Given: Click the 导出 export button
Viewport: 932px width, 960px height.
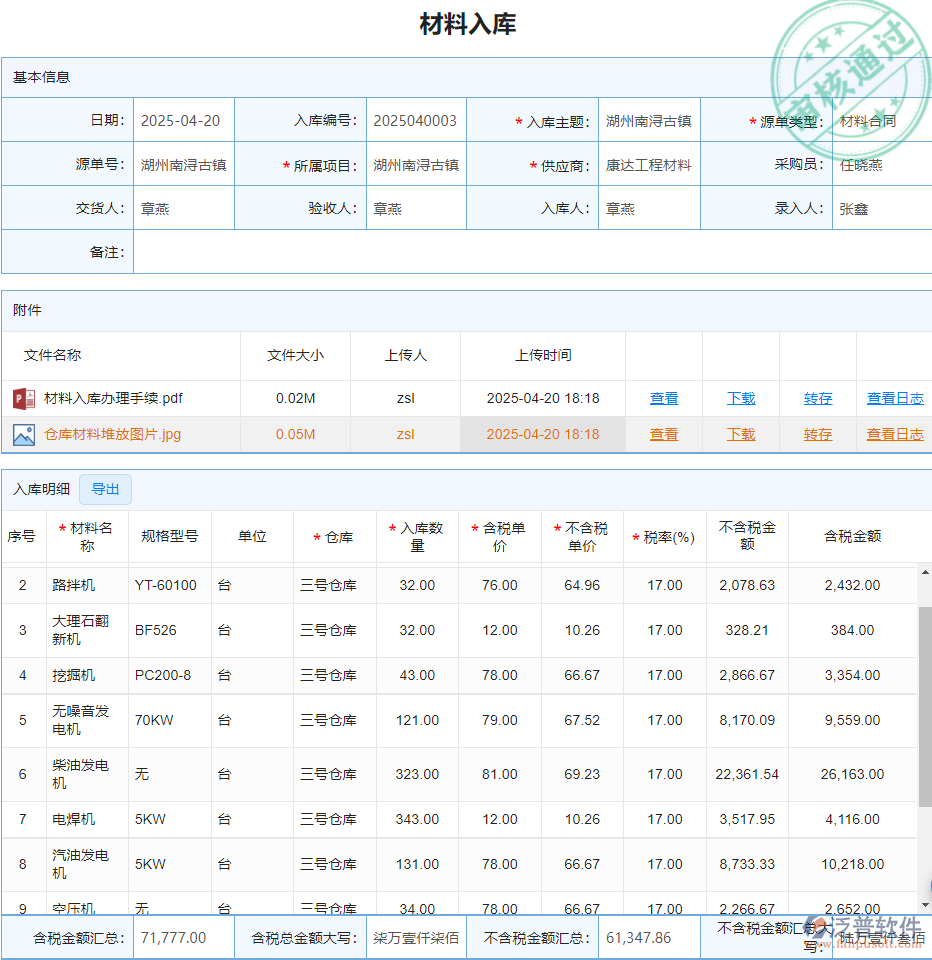Looking at the screenshot, I should point(105,490).
